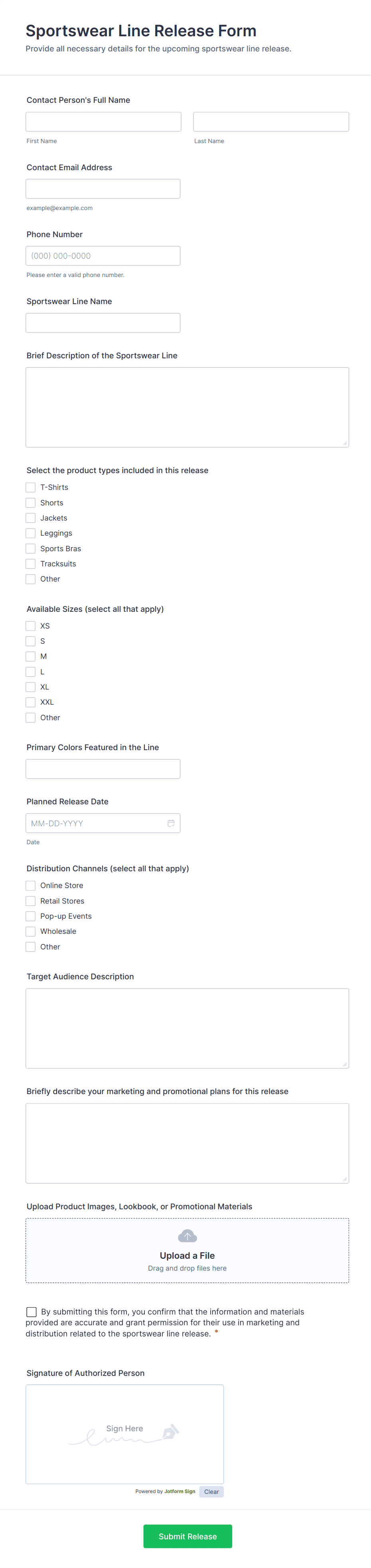This screenshot has height=1568, width=371.
Task: Enable the Online Store distribution channel
Action: (x=30, y=886)
